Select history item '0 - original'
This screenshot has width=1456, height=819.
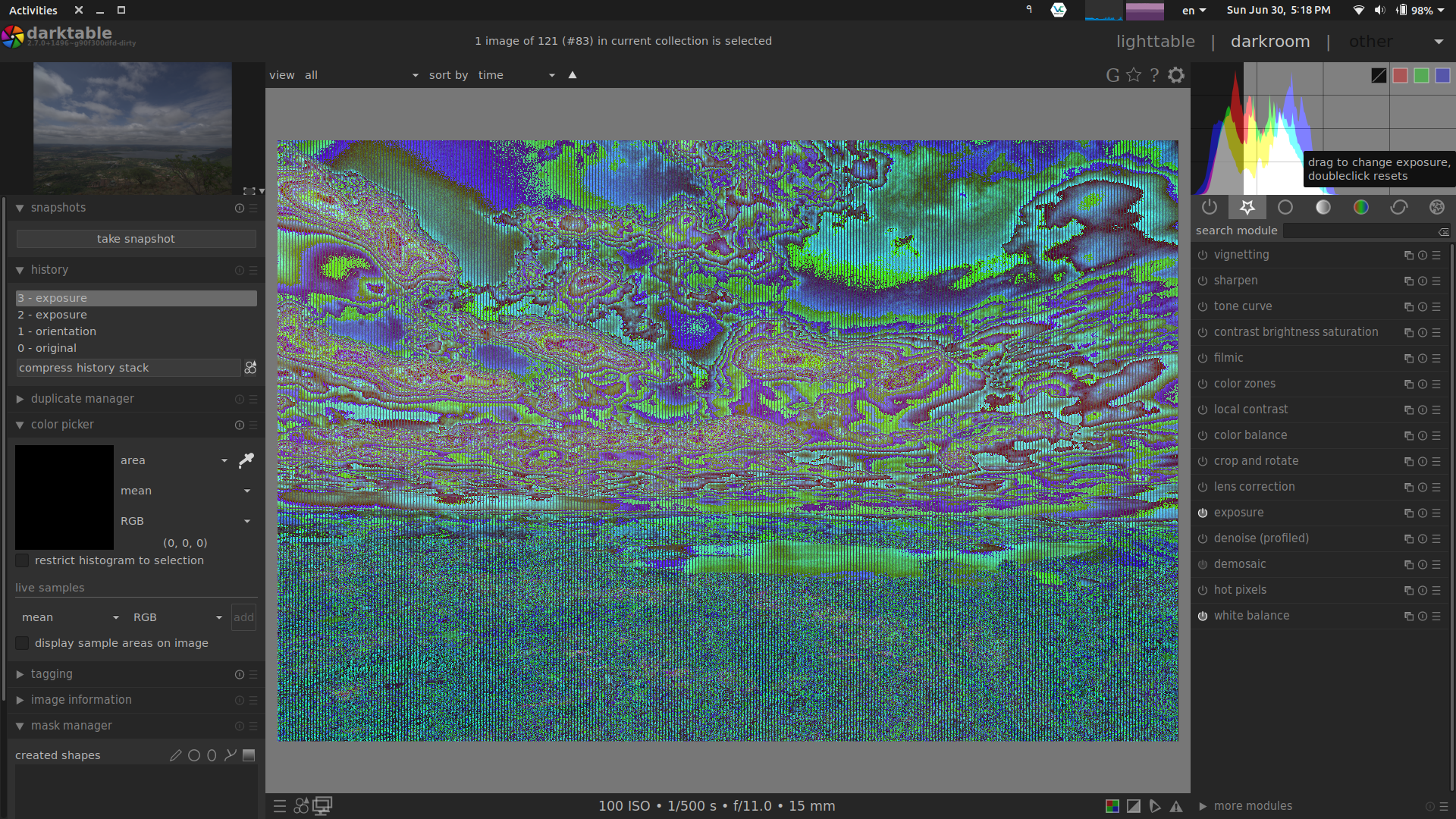tap(136, 348)
